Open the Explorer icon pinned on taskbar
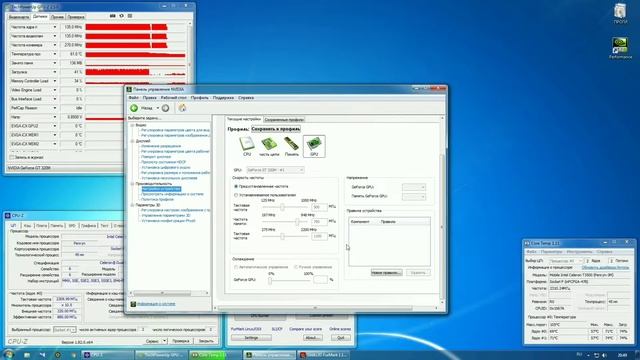This screenshot has width=640, height=360. (x=27, y=355)
